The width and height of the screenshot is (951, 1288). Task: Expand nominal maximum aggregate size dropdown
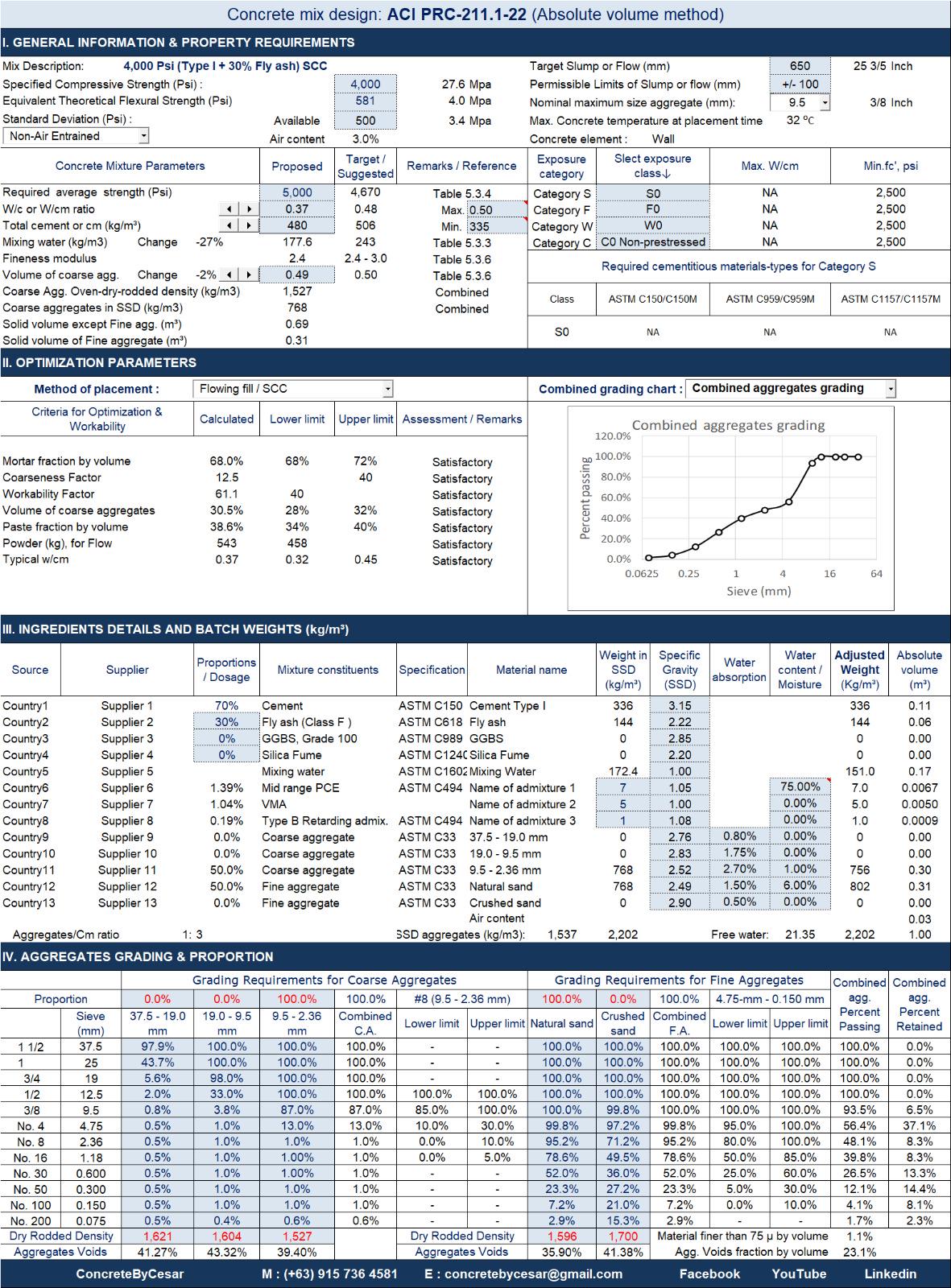pos(825,103)
